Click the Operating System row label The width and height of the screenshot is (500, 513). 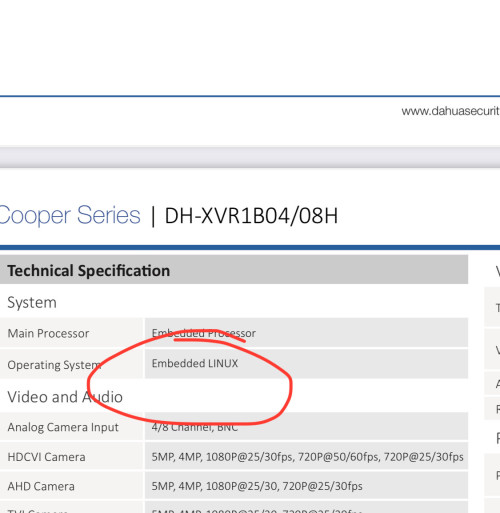(x=54, y=365)
